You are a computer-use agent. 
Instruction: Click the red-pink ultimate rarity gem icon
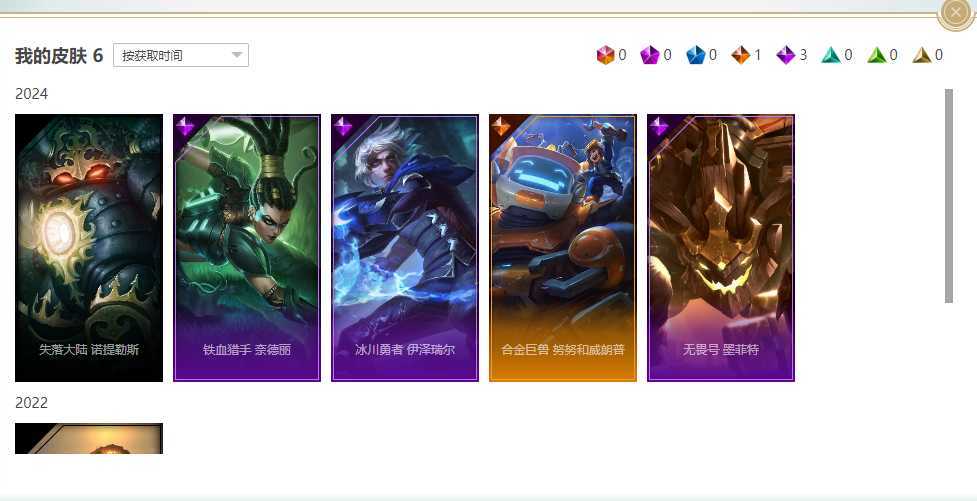605,55
